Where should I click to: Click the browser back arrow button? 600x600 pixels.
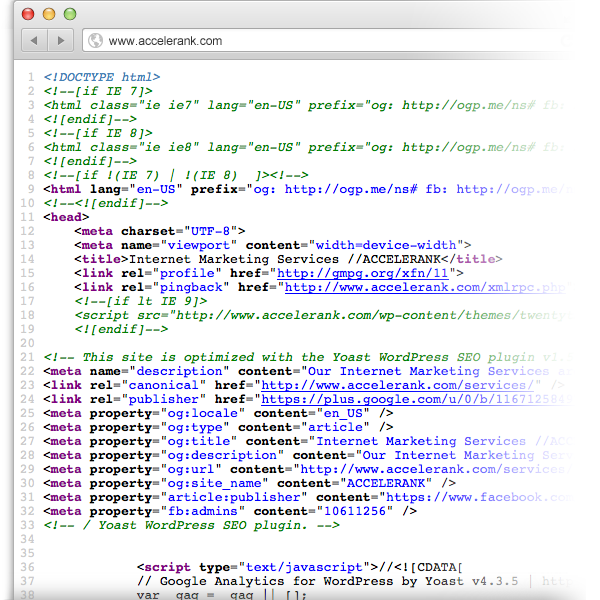tap(34, 40)
